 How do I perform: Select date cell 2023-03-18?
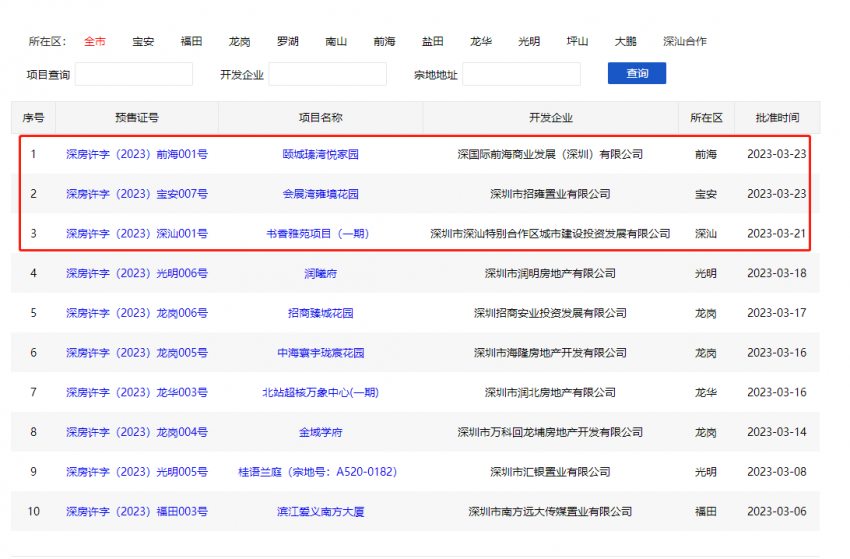coord(776,273)
